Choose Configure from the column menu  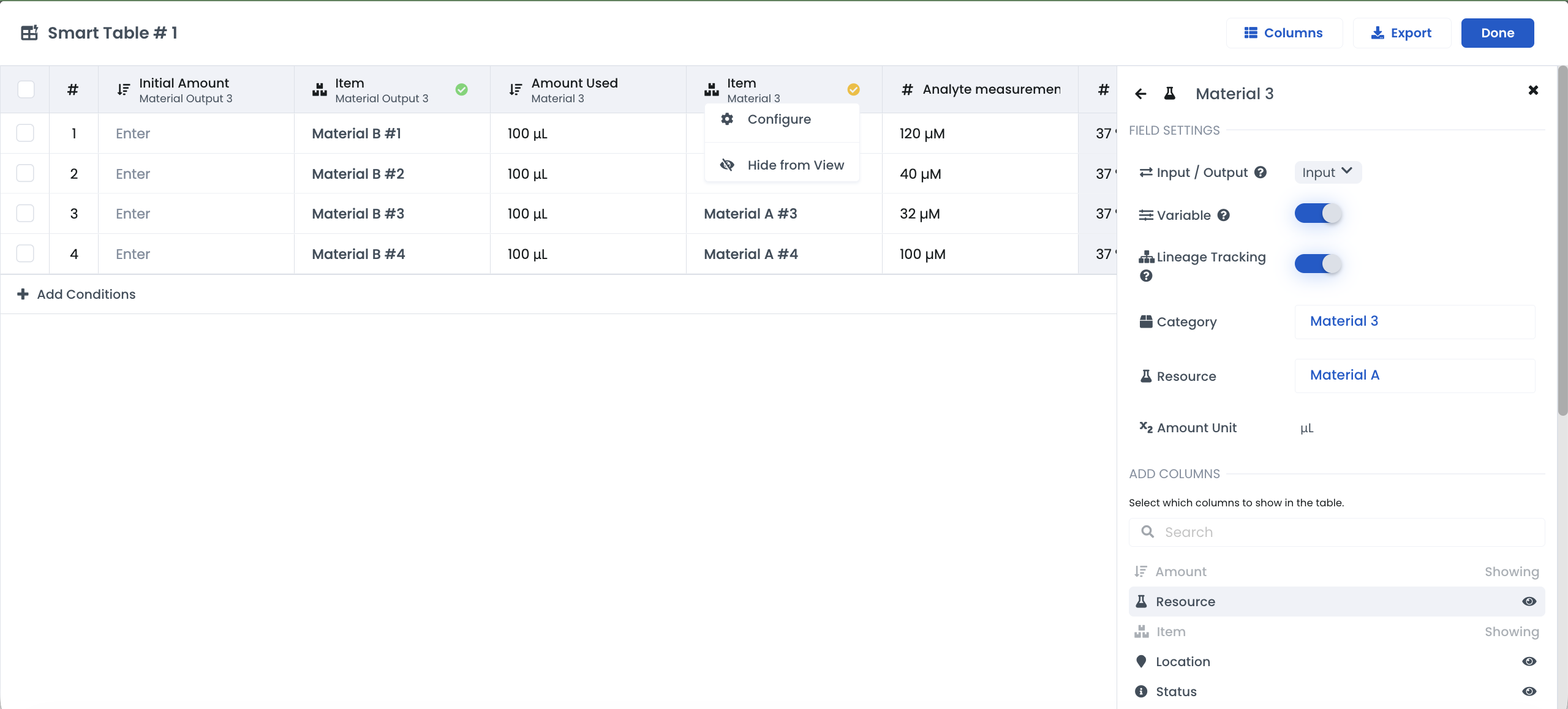(778, 119)
